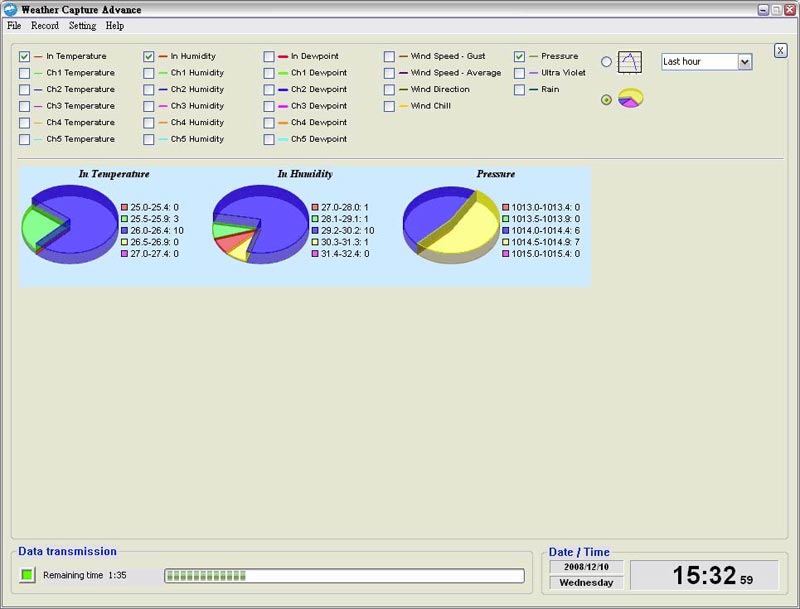800x609 pixels.
Task: Choose the pie chart radio button
Action: pyautogui.click(x=606, y=99)
